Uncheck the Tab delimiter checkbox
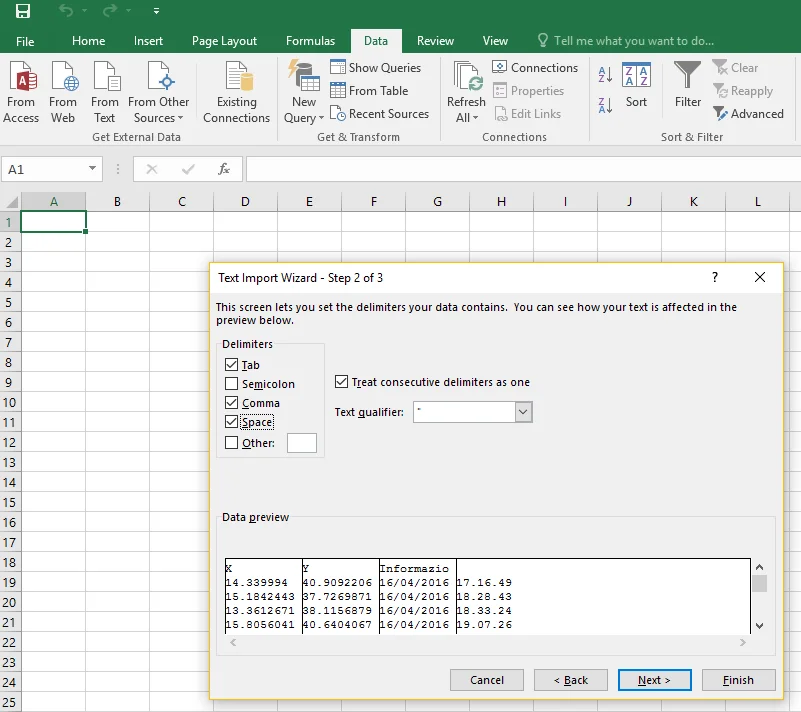This screenshot has width=801, height=712. click(231, 365)
